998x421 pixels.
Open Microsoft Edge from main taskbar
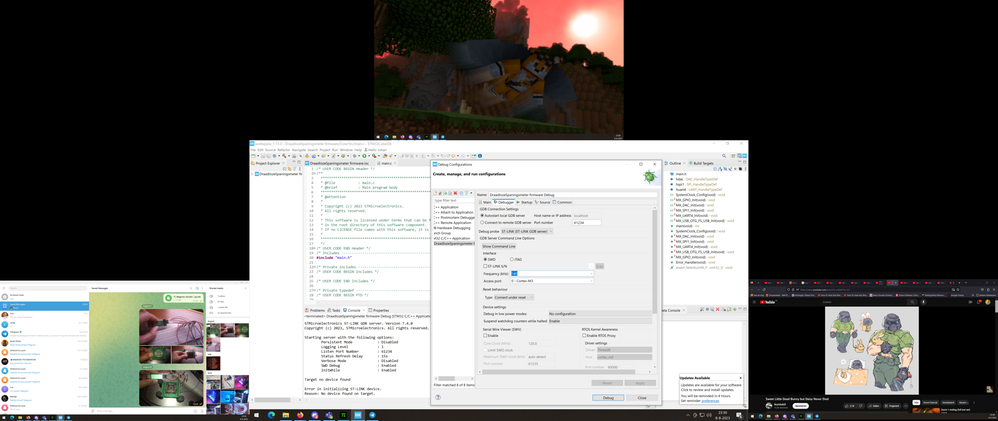(271, 415)
